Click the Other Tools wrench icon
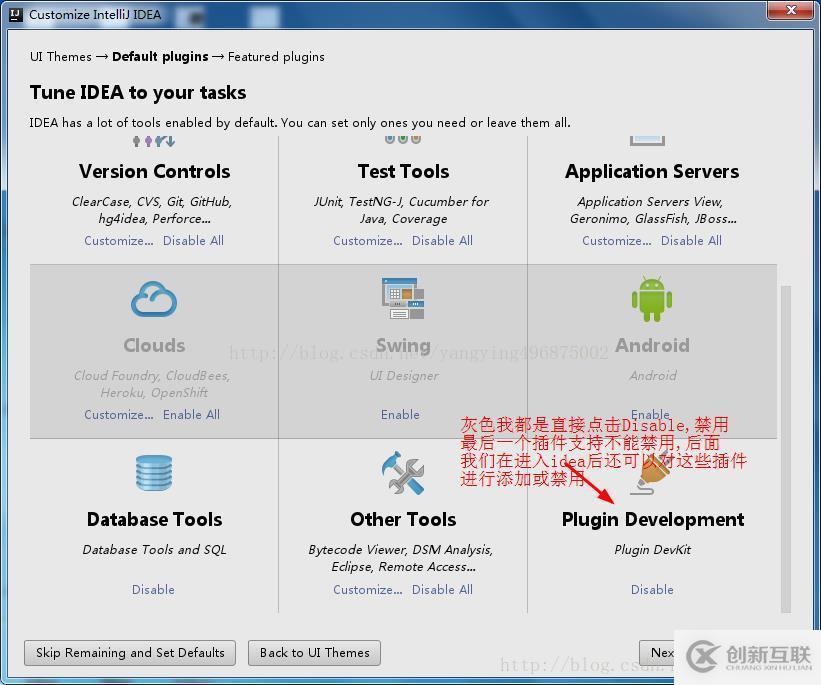Screen dimensions: 821x685 click(403, 473)
